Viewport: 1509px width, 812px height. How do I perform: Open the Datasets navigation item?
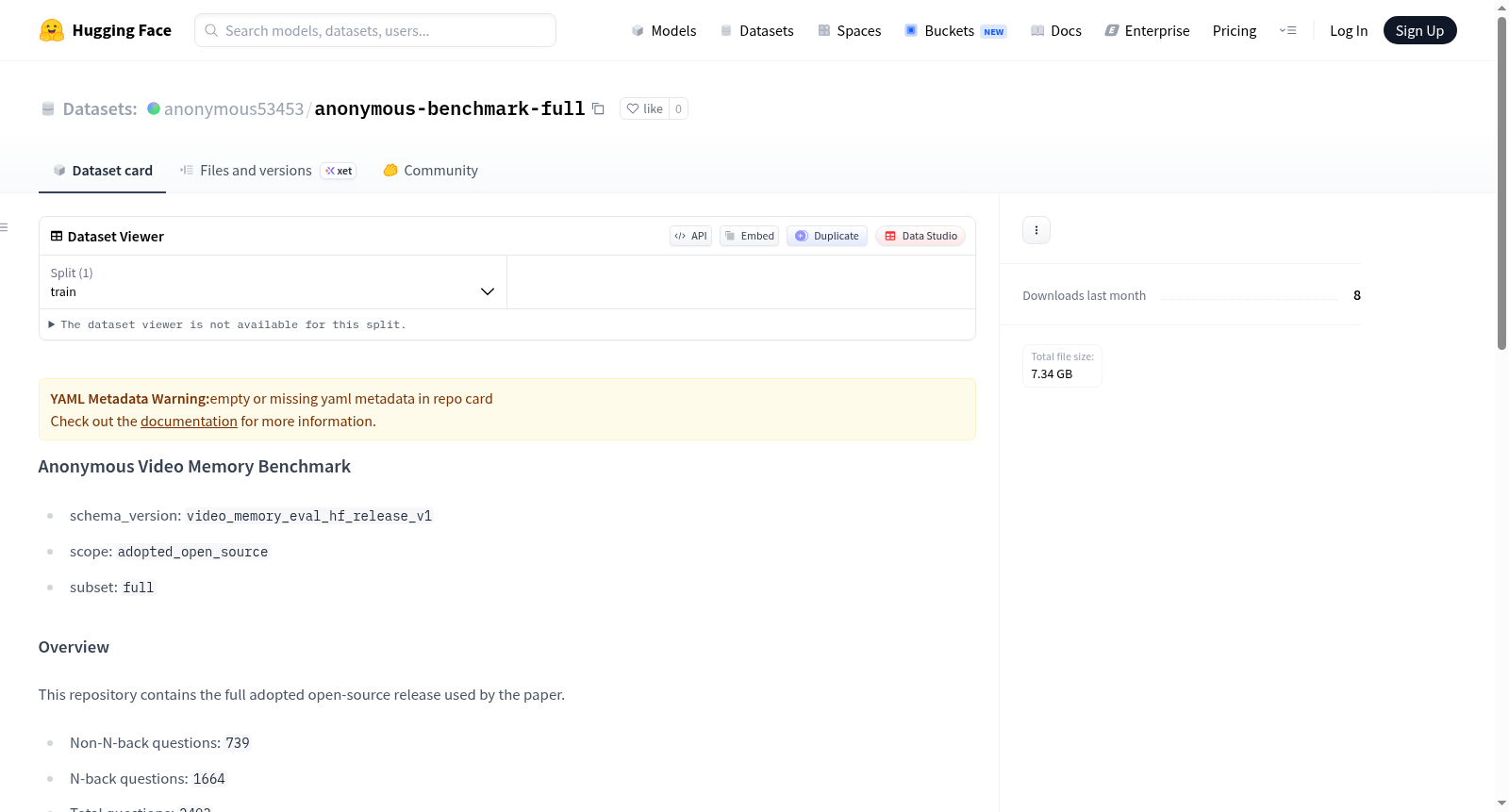(756, 30)
